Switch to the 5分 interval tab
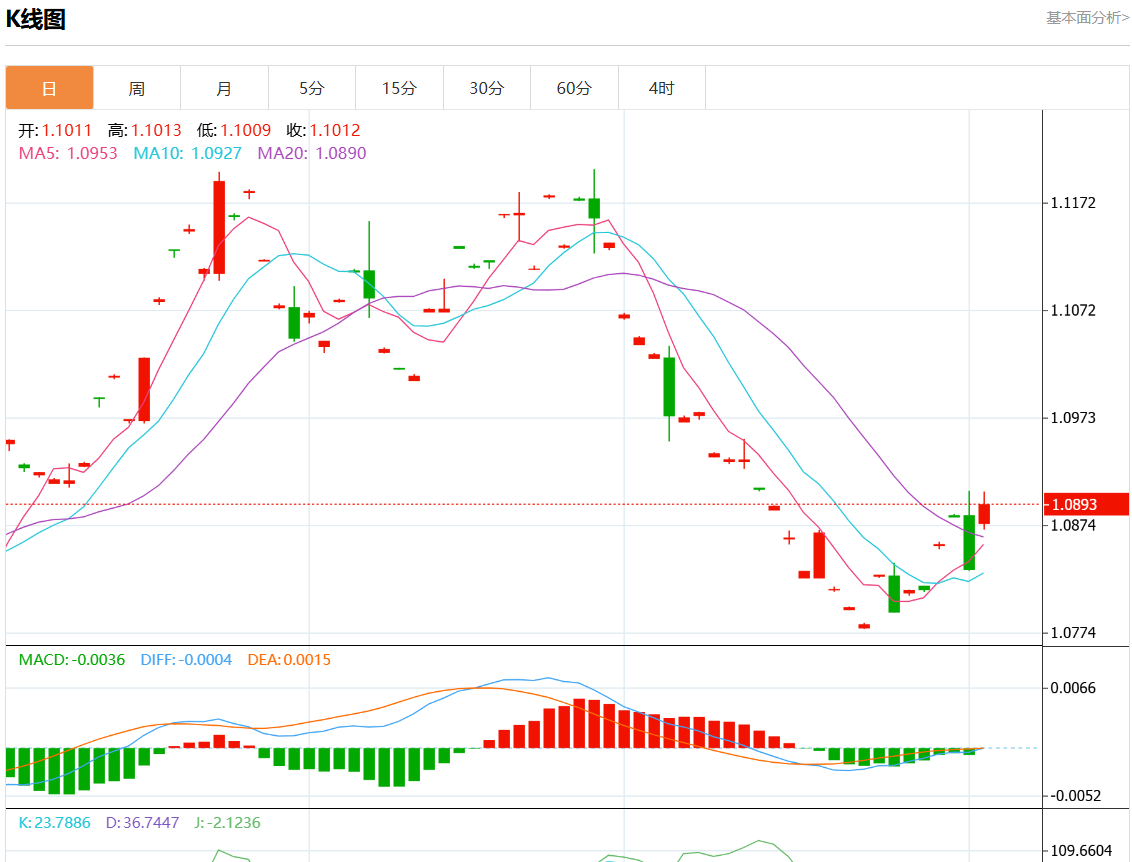The height and width of the screenshot is (862, 1132). pyautogui.click(x=311, y=88)
